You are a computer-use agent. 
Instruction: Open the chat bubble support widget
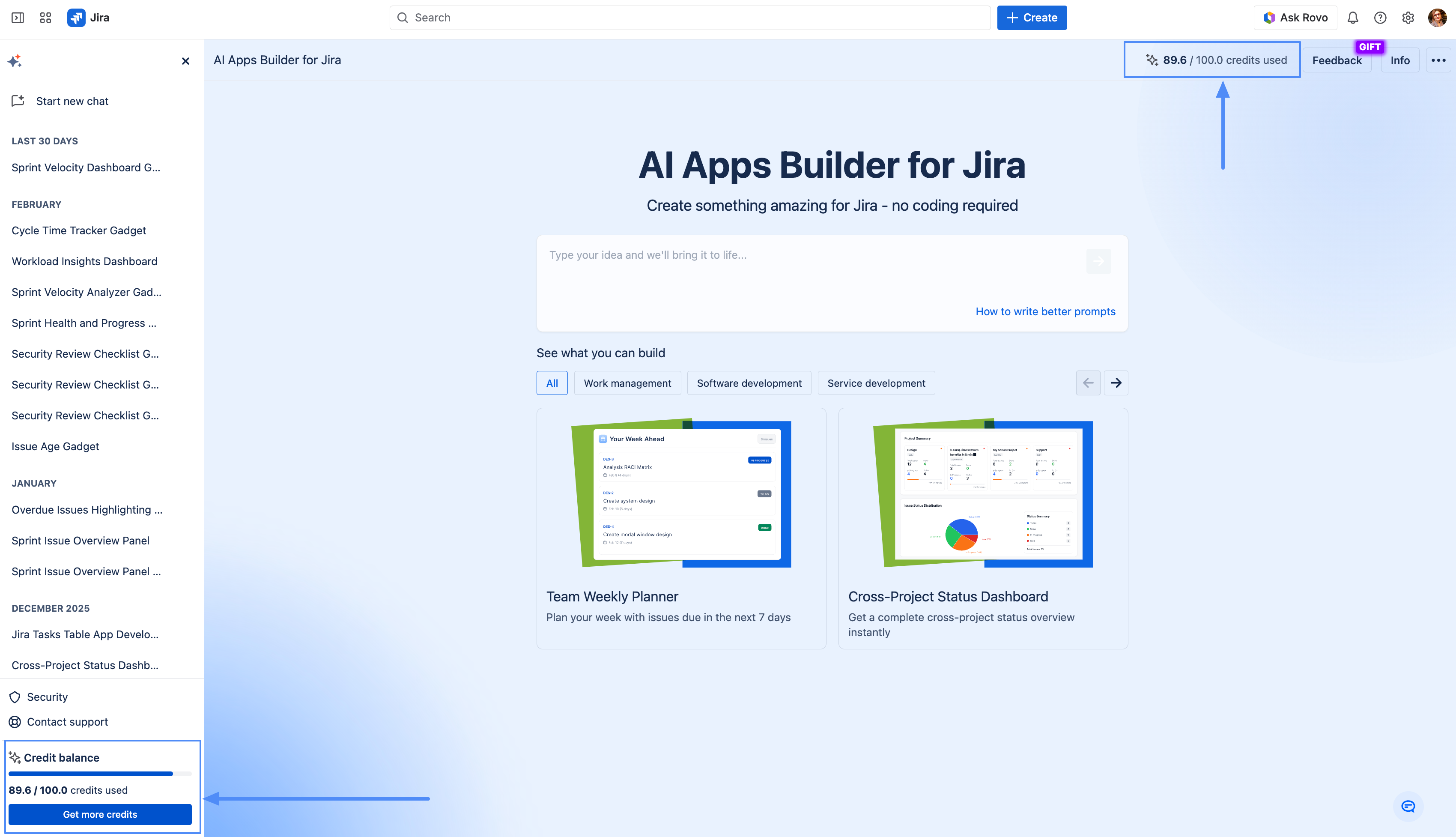tap(1408, 806)
